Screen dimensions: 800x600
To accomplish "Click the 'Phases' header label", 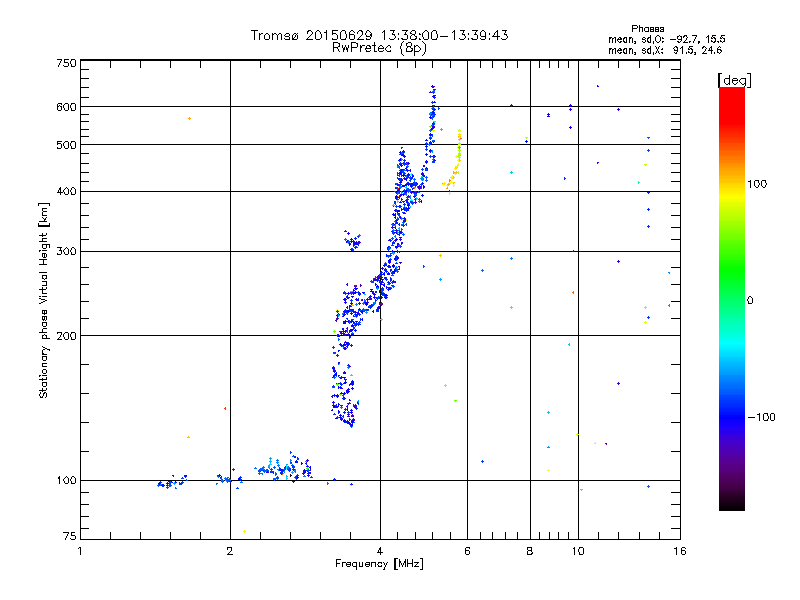I will [647, 29].
